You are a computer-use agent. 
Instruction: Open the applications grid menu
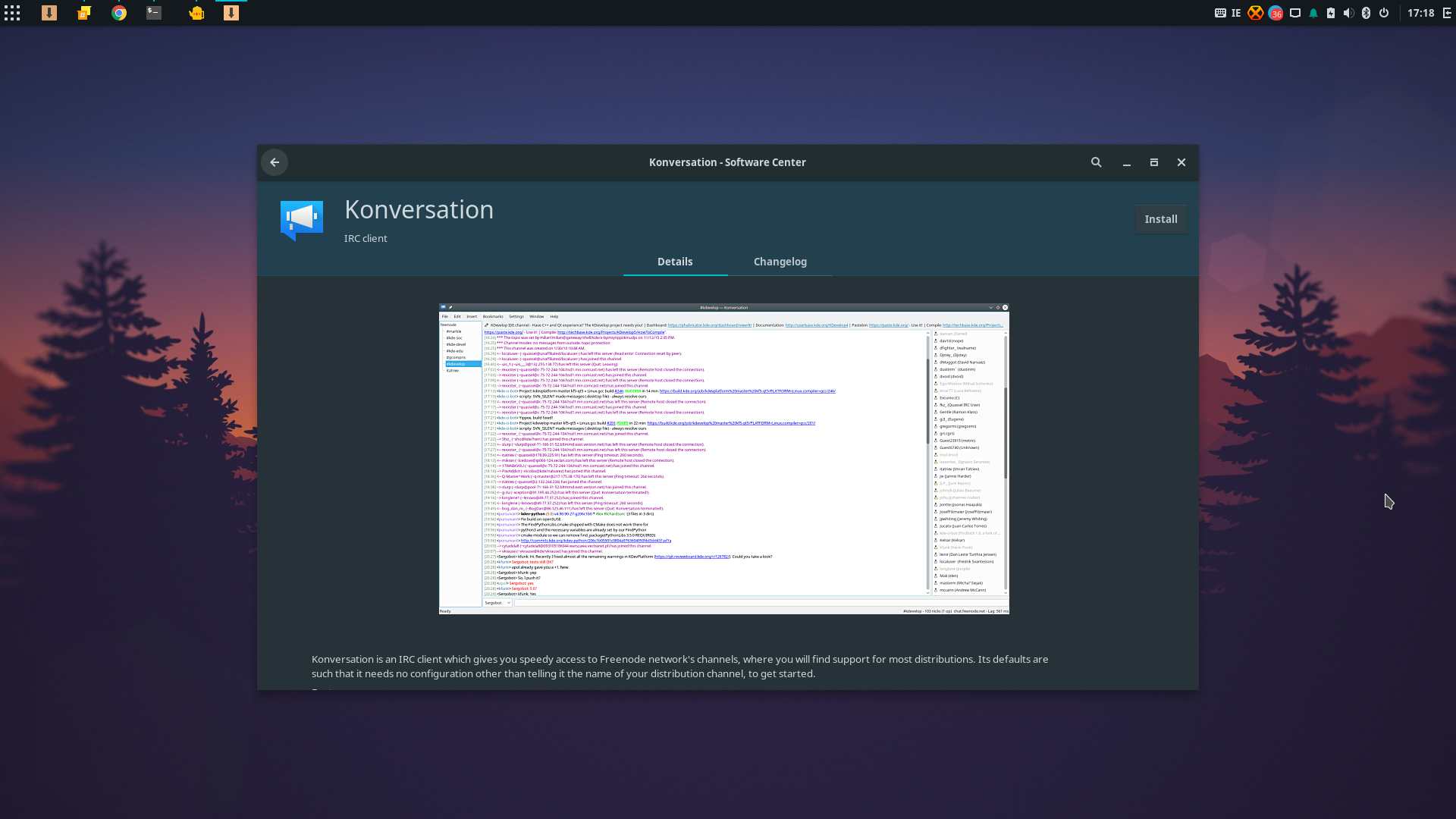click(x=12, y=13)
